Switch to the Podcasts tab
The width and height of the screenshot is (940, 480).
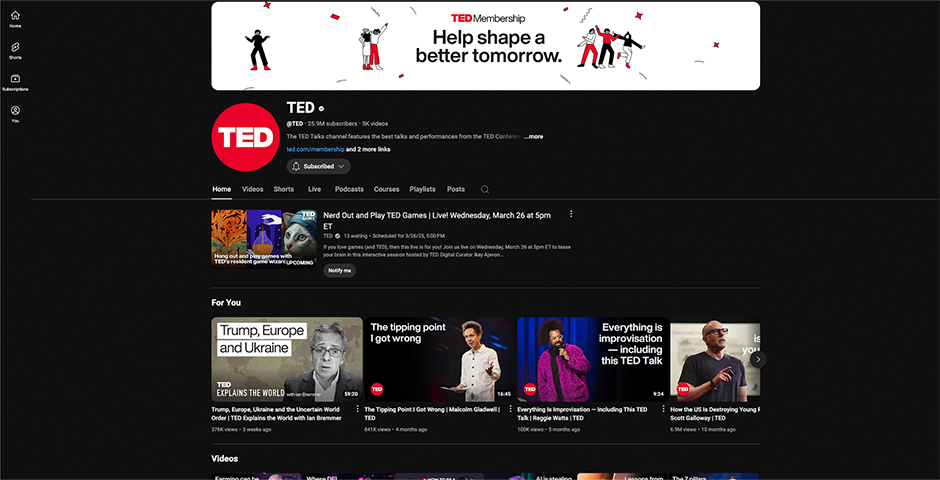(349, 189)
